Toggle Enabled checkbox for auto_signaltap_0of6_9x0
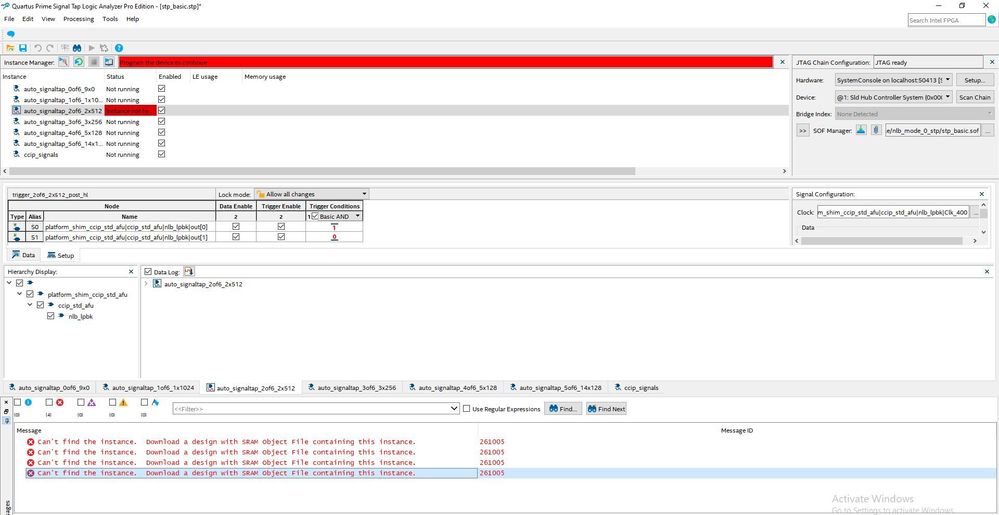Viewport: 999px width, 515px height. [161, 89]
